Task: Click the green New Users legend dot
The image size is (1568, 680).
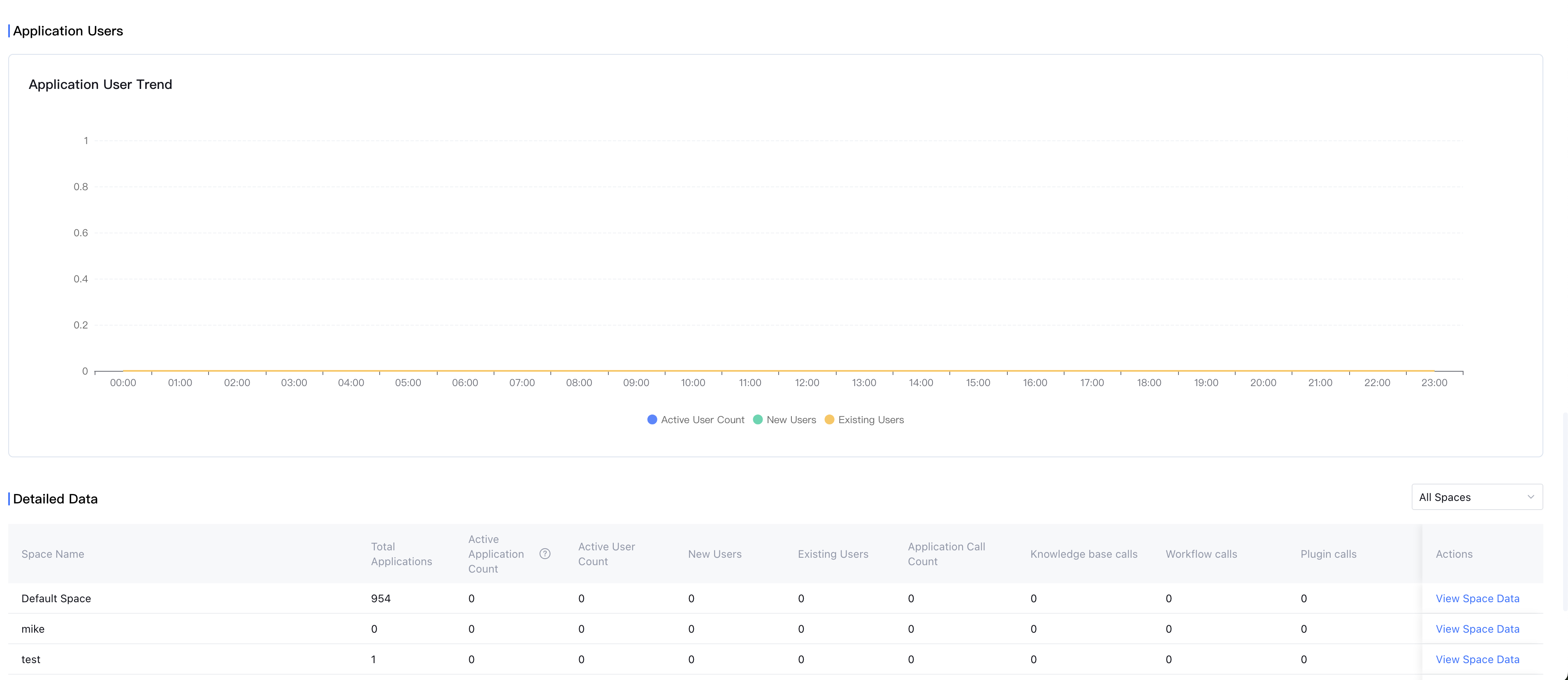Action: pyautogui.click(x=758, y=420)
